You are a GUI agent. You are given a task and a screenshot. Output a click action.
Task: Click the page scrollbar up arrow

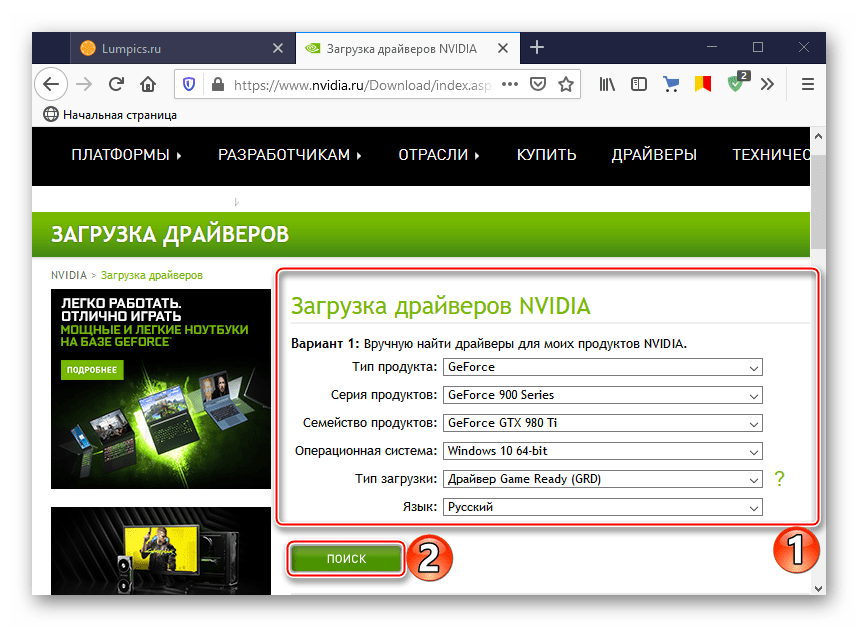click(x=819, y=135)
